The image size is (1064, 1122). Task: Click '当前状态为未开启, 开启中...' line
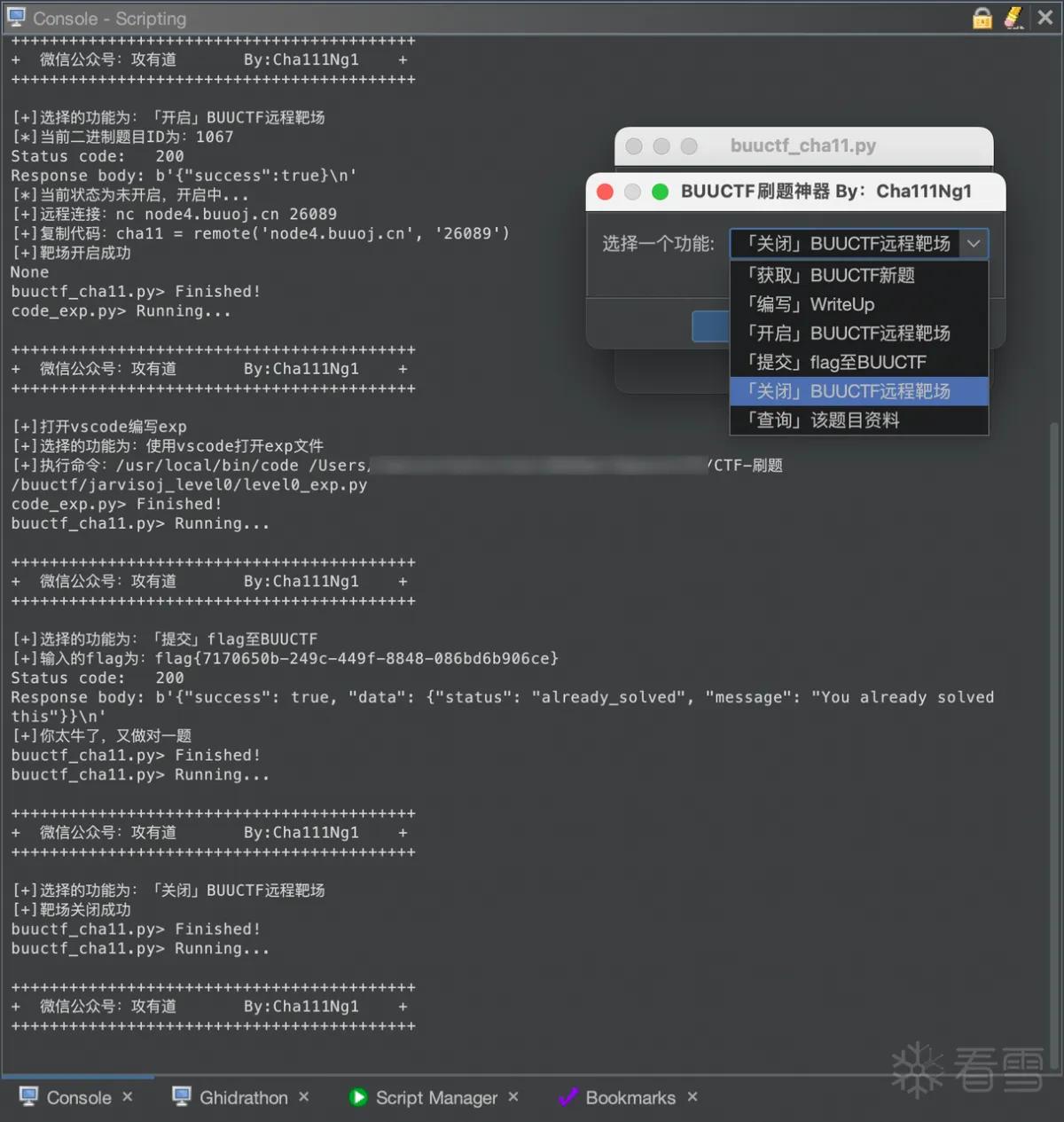(130, 194)
